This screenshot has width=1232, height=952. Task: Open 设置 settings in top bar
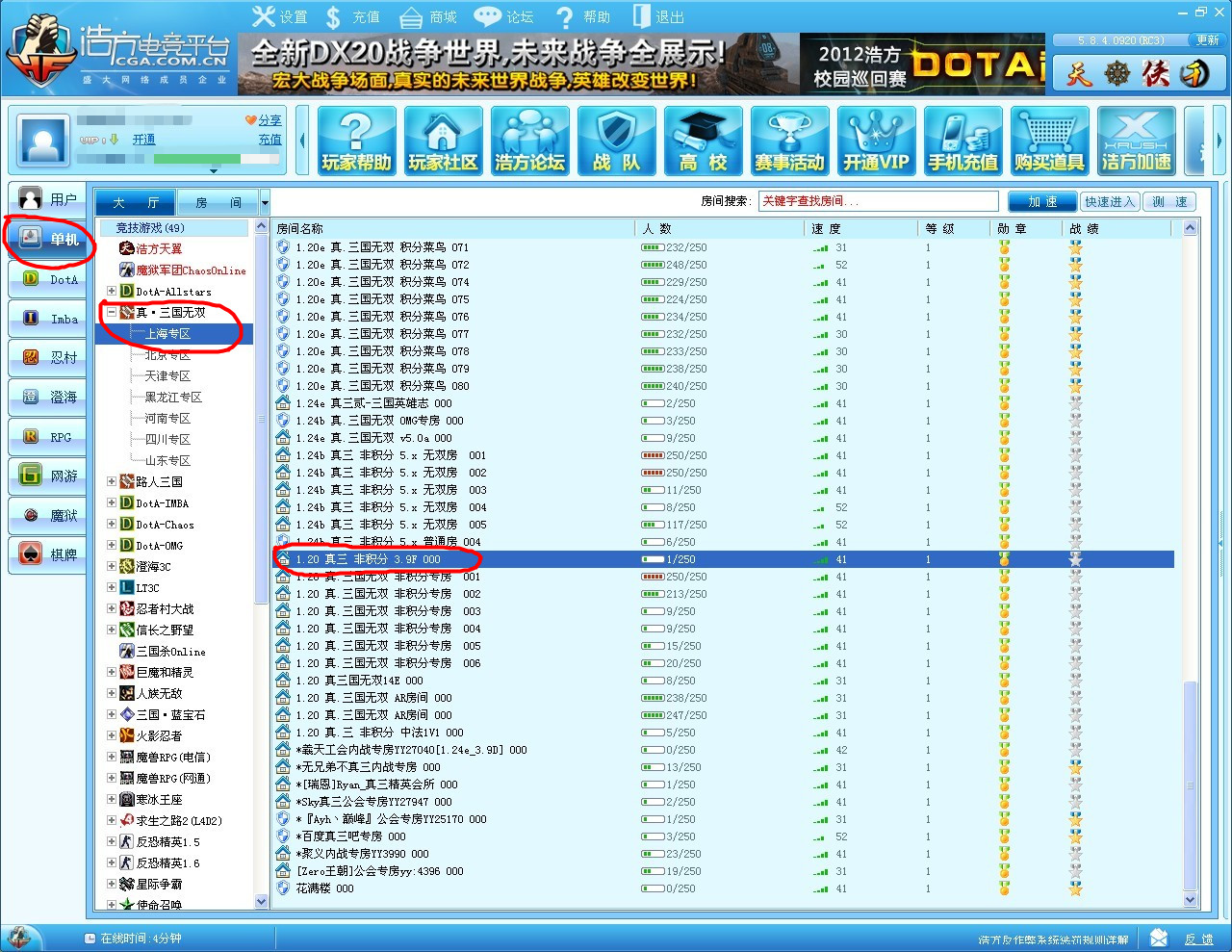tap(280, 16)
